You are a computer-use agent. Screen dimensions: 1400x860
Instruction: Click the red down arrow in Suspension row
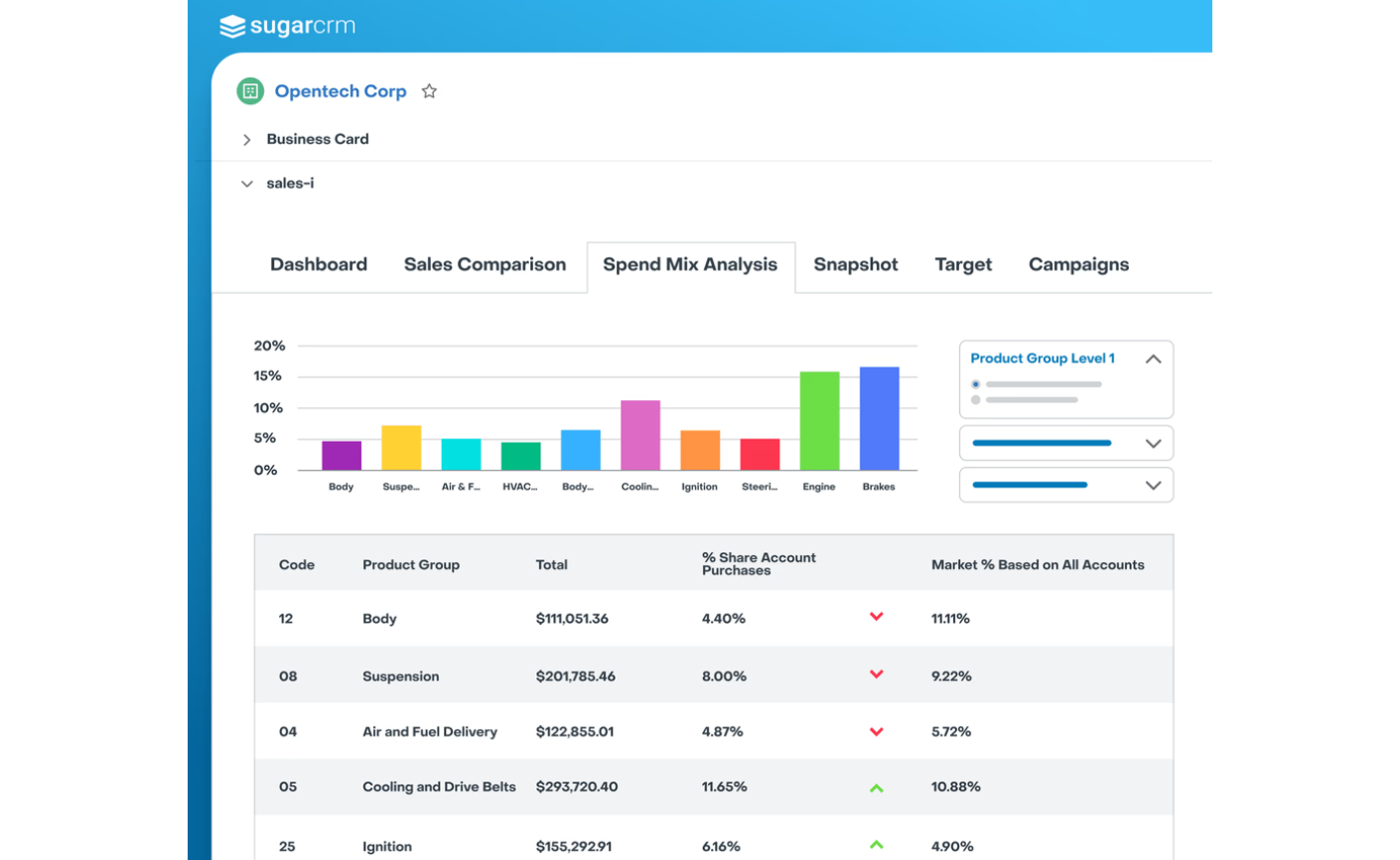click(877, 674)
